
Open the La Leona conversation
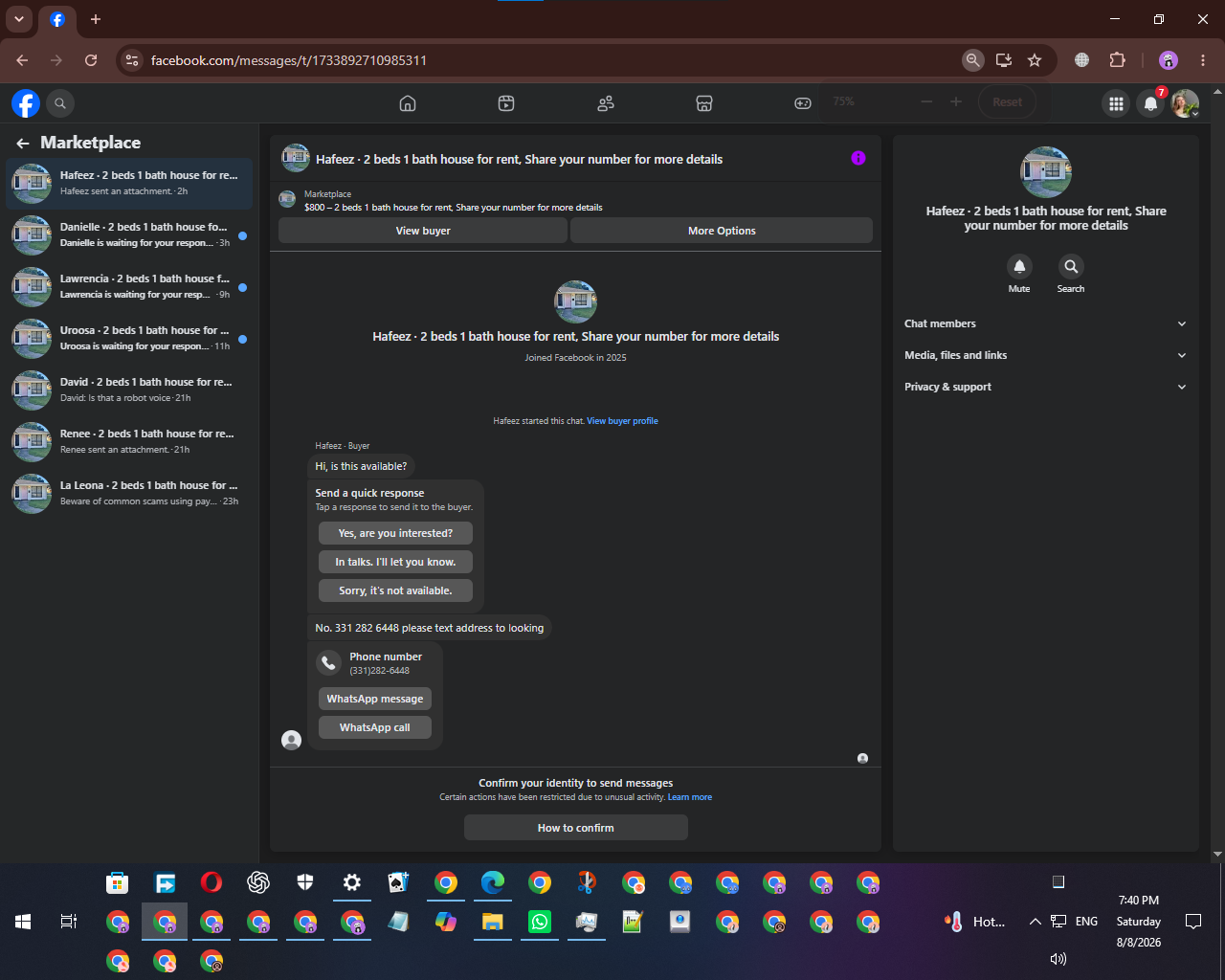click(129, 493)
